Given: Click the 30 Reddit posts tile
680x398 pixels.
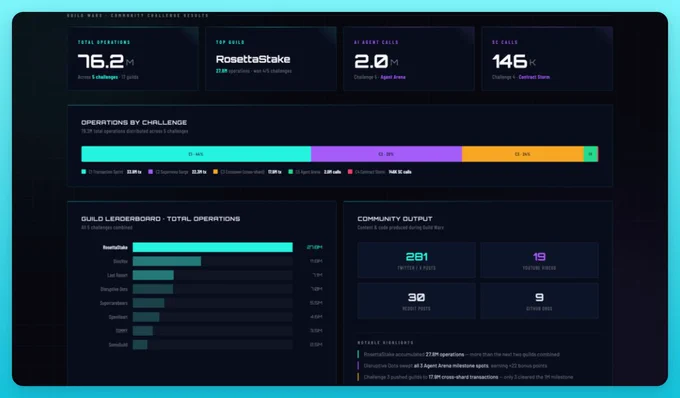Looking at the screenshot, I should tap(416, 300).
